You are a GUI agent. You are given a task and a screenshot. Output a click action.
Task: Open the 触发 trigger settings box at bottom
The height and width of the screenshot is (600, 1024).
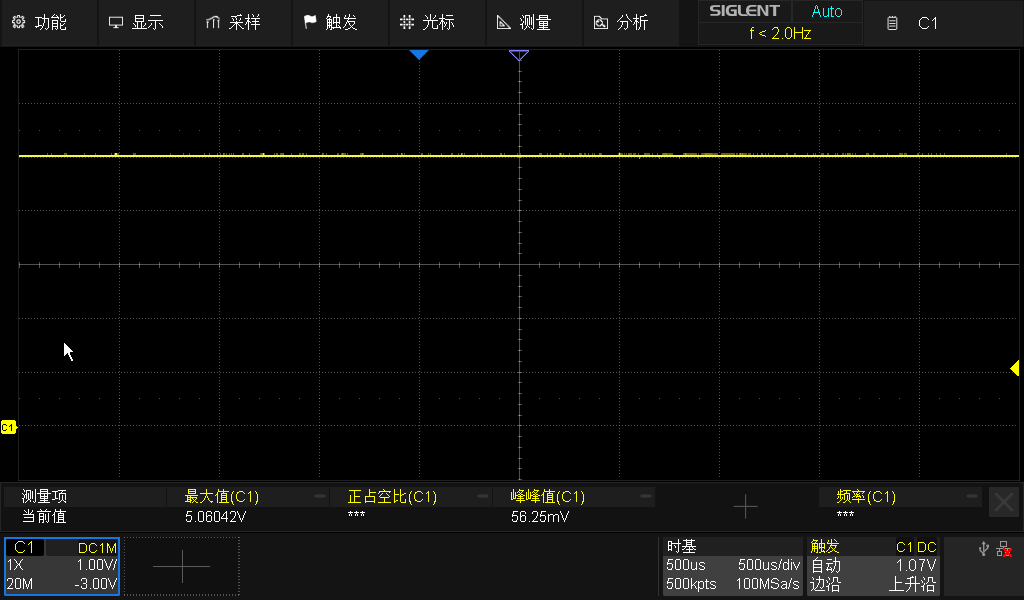click(873, 565)
